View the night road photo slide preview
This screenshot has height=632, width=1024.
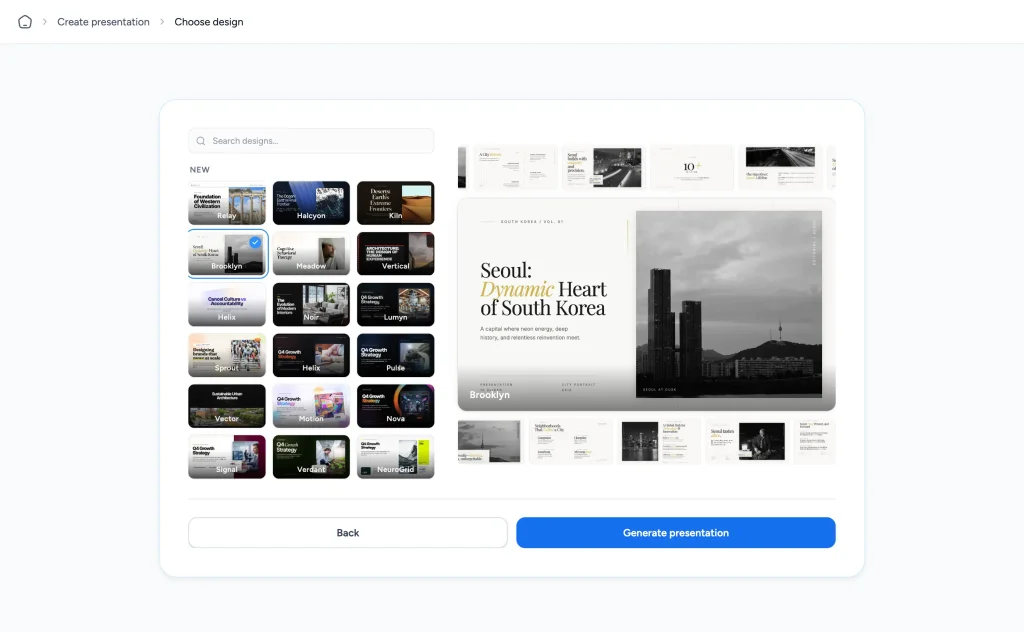(603, 168)
